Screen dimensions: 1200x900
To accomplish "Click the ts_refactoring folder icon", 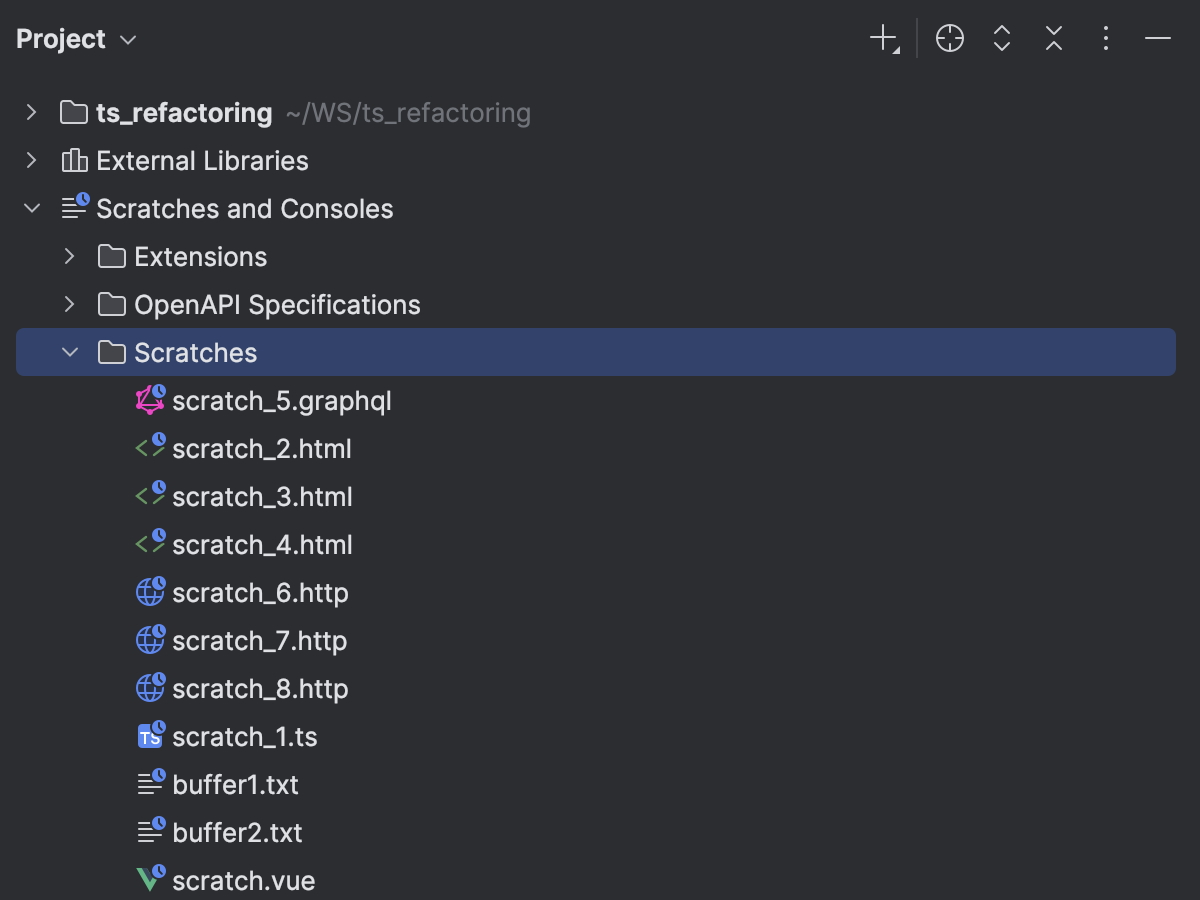I will (x=74, y=113).
